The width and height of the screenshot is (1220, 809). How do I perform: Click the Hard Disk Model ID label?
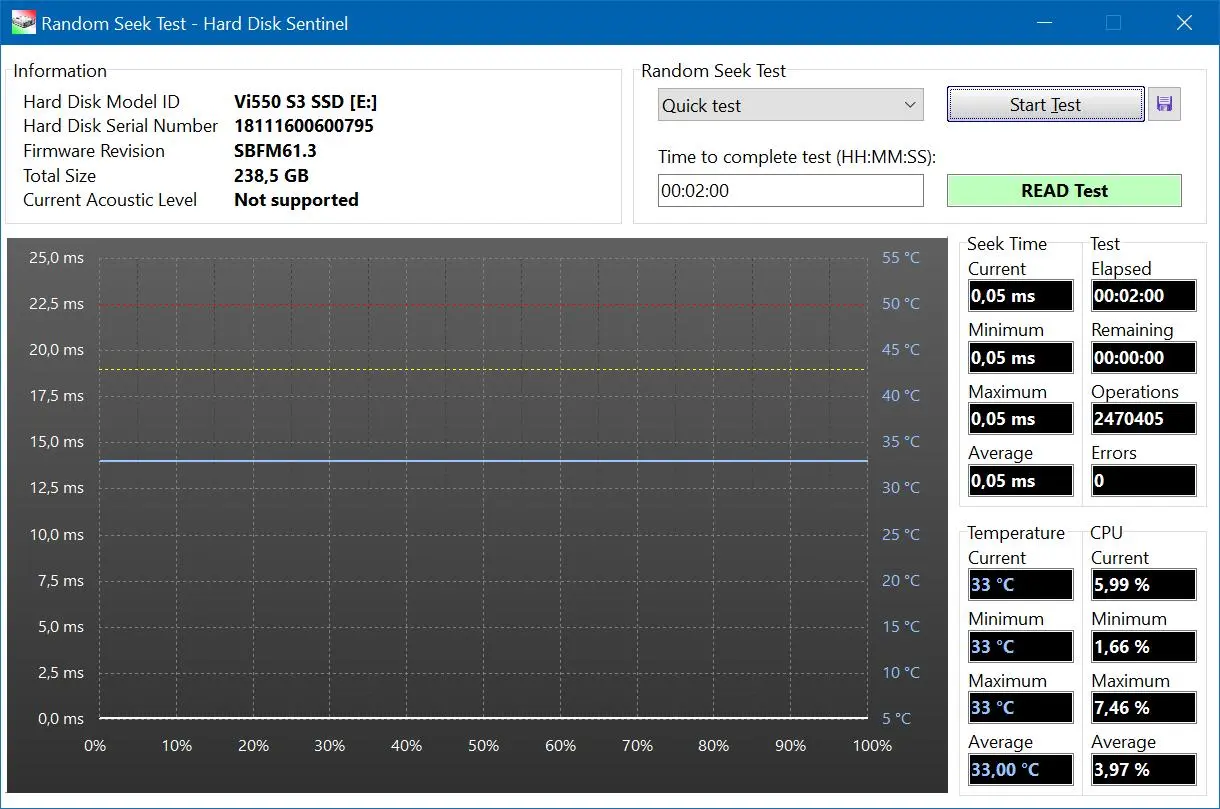coord(102,102)
